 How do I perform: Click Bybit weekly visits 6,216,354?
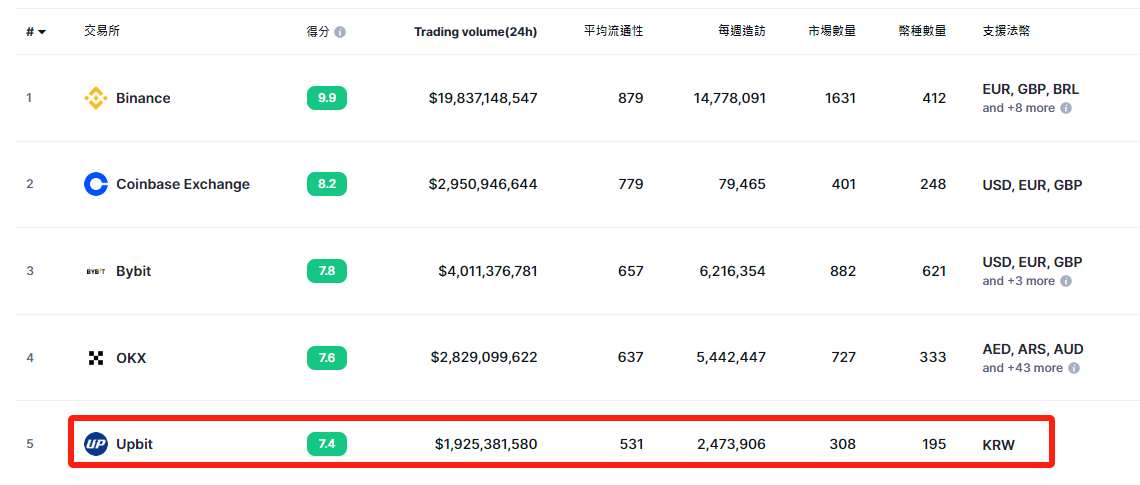[x=732, y=271]
